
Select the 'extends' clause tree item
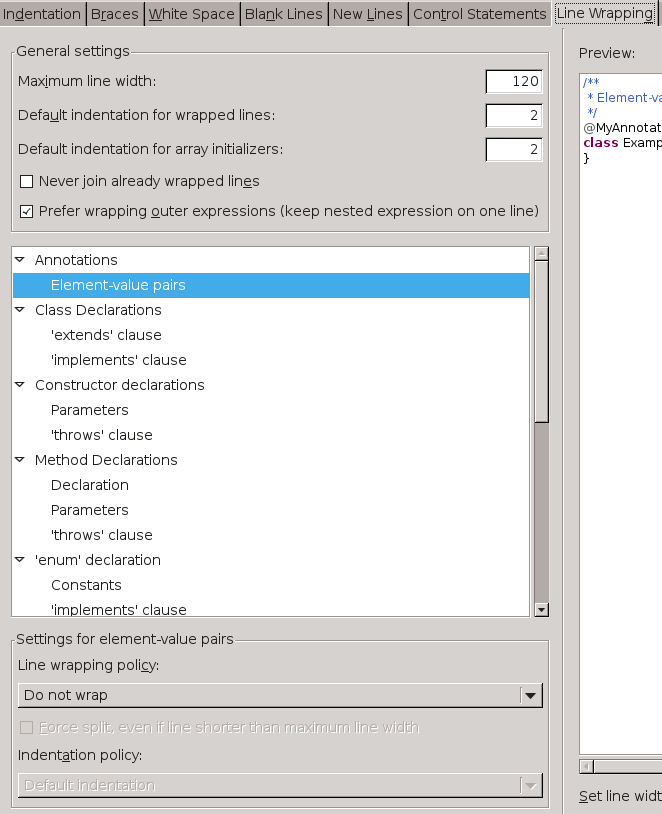coord(106,335)
